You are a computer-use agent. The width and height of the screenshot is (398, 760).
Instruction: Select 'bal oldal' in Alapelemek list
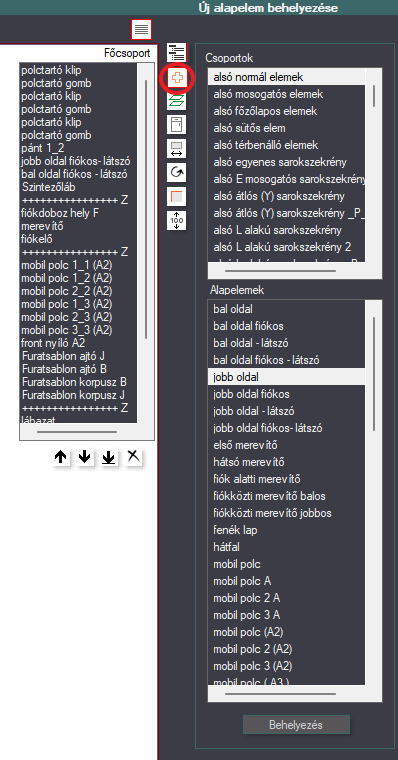point(287,309)
